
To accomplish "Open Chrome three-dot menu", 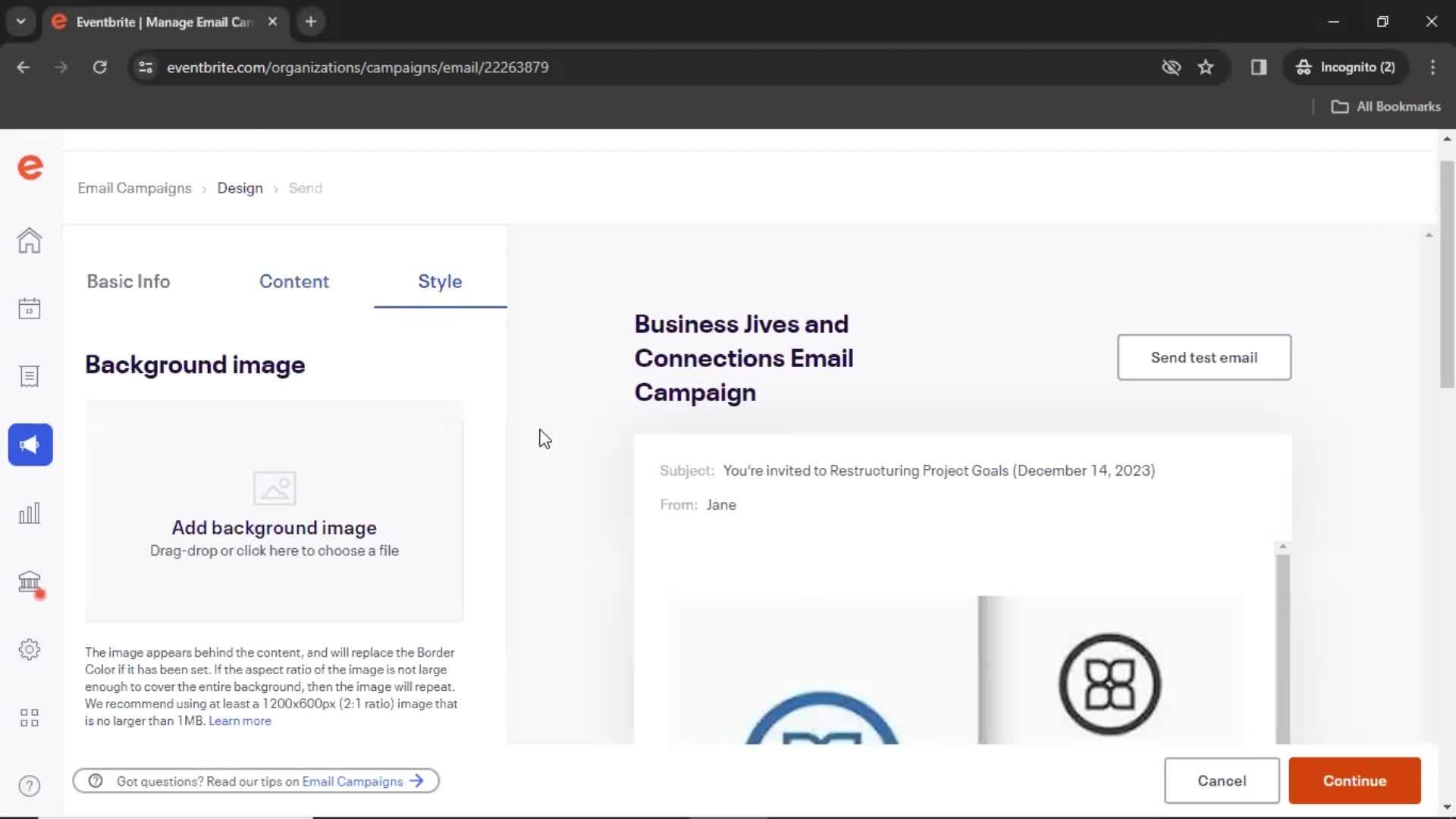I will click(x=1432, y=67).
